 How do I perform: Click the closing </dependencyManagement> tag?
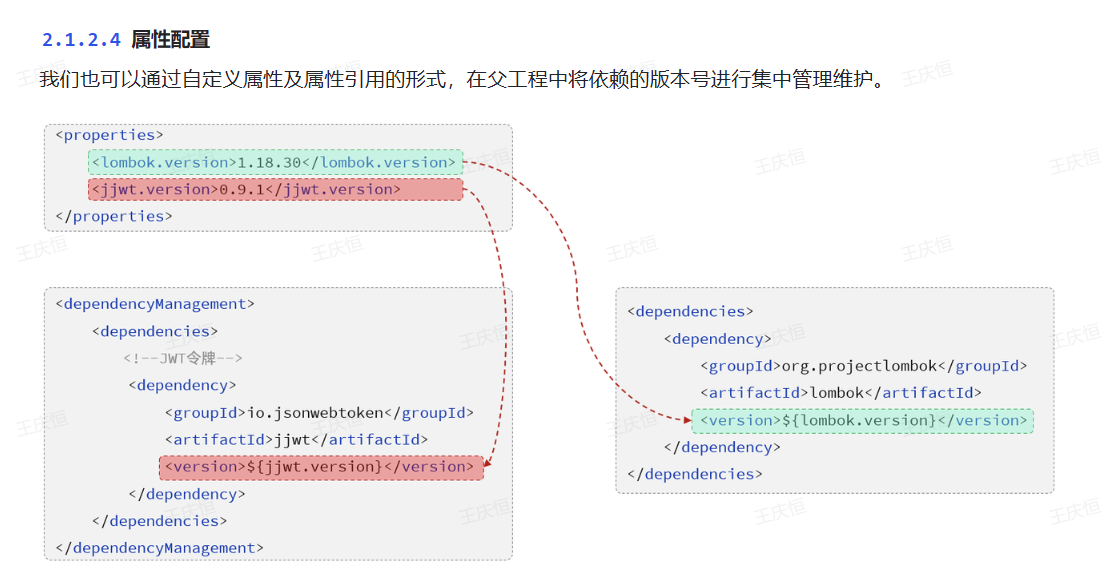pyautogui.click(x=159, y=548)
